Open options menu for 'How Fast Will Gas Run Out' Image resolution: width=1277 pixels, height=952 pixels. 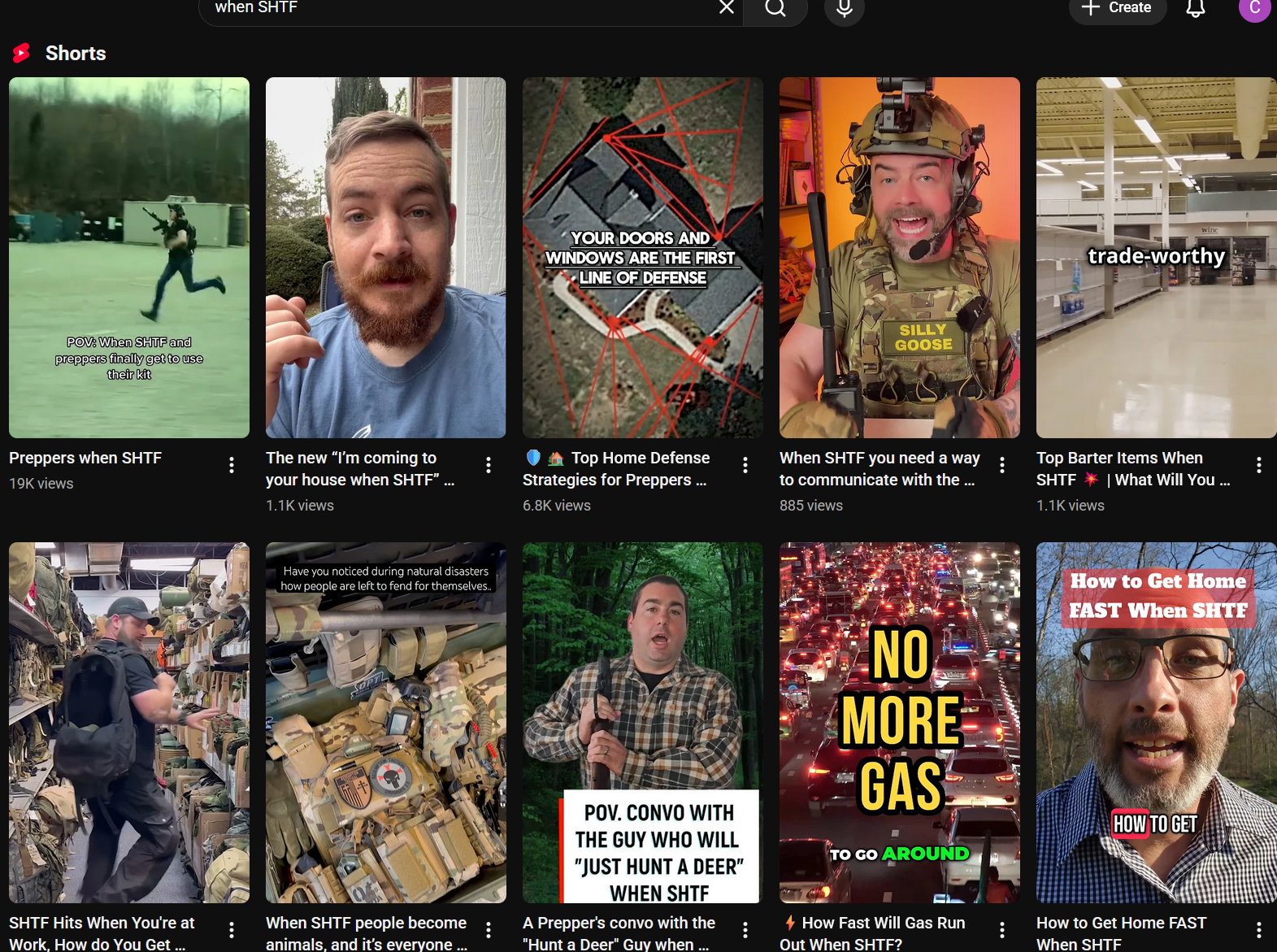[x=1002, y=930]
